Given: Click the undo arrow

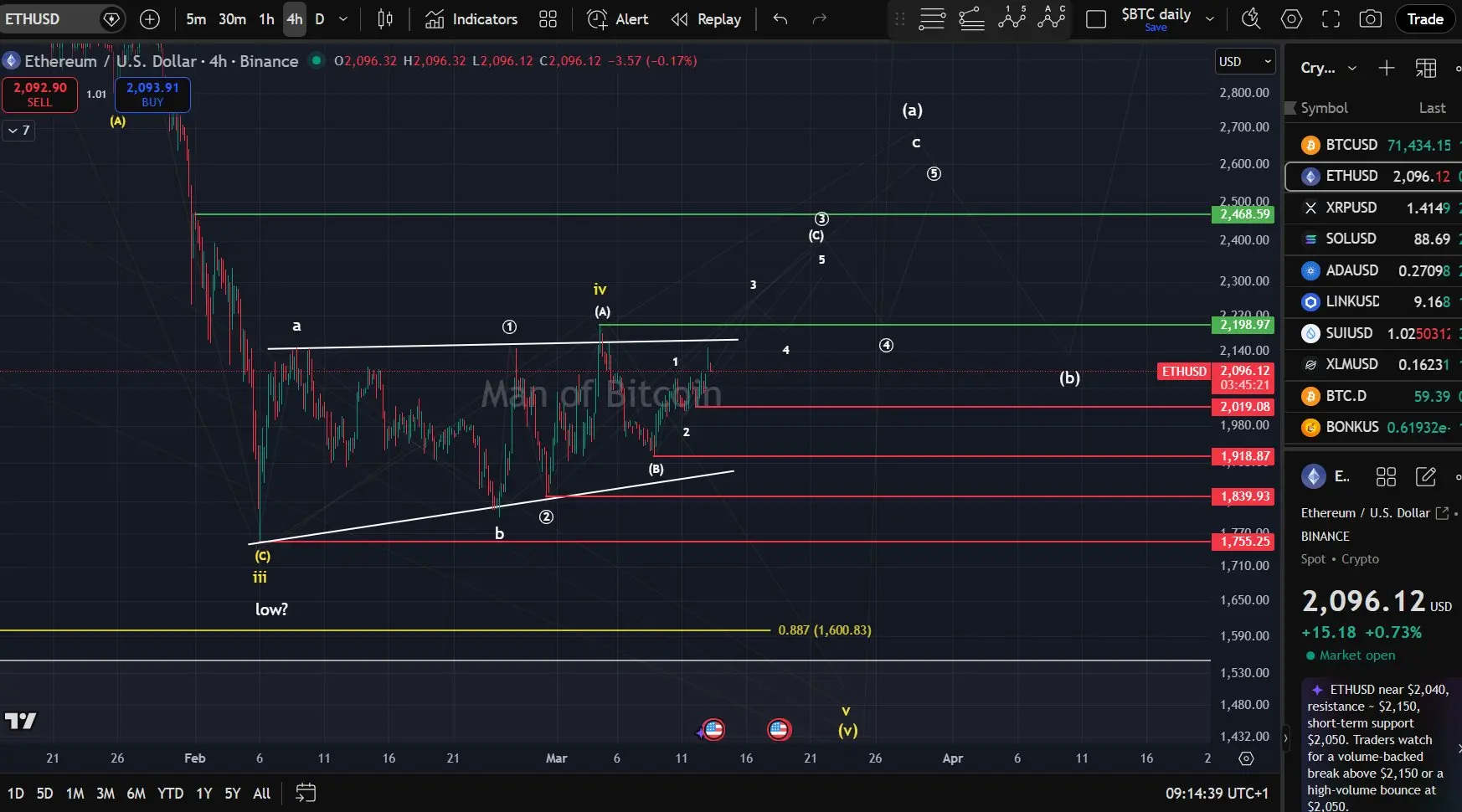Looking at the screenshot, I should pos(780,19).
